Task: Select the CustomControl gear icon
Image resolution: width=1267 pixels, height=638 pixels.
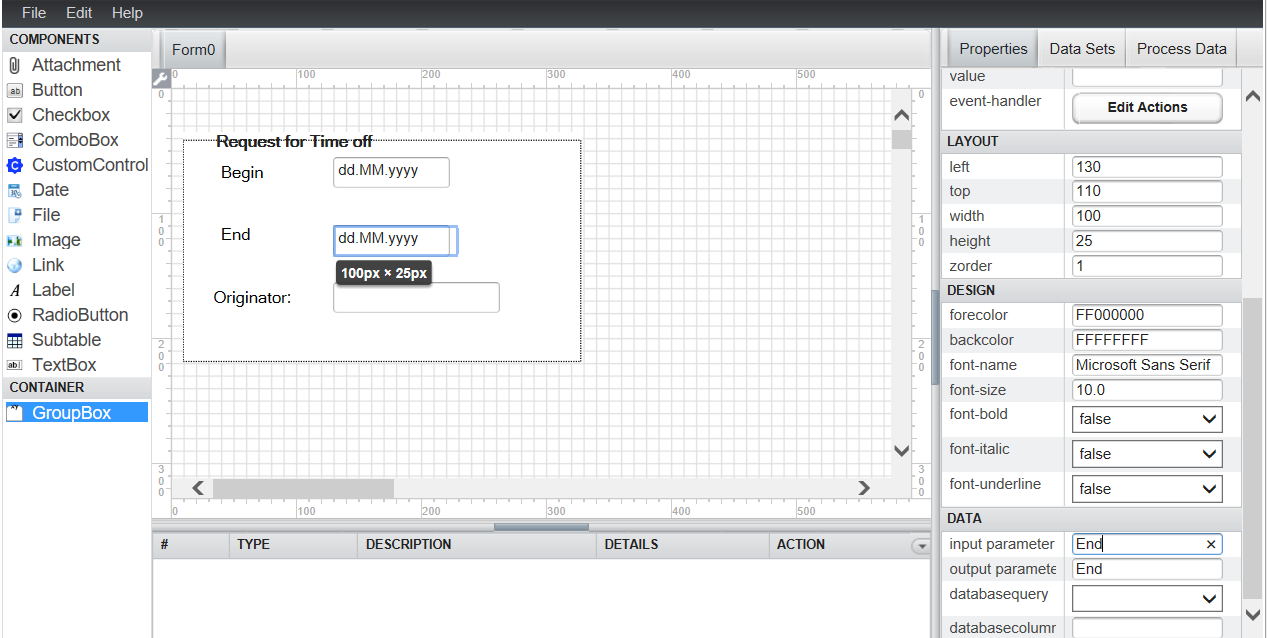Action: point(14,165)
